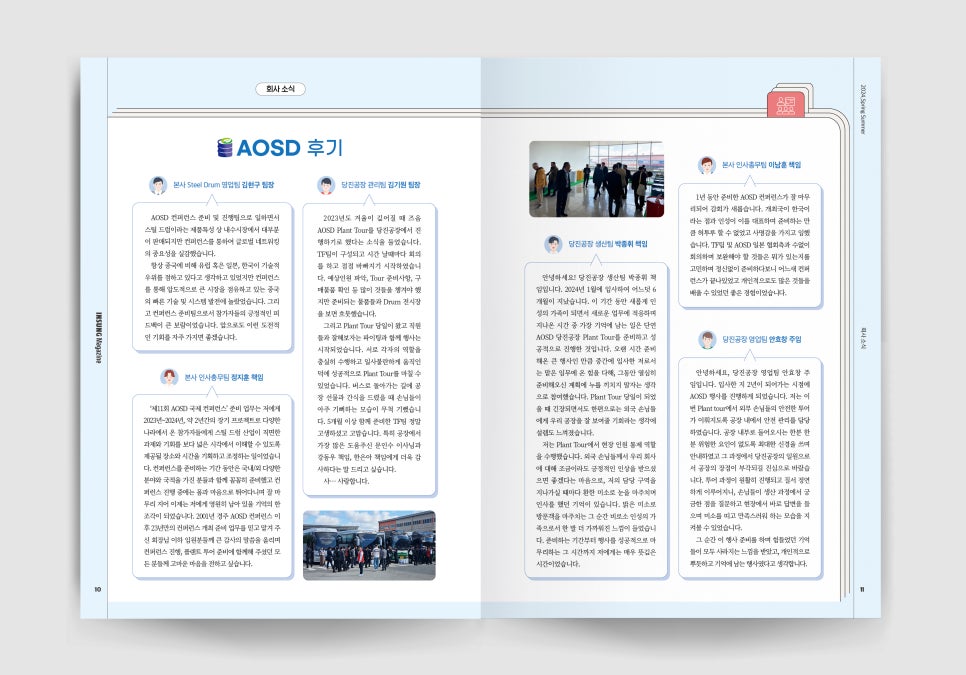Click the avatar of 안효창 주임
Screen dimensions: 966x675
(x=707, y=339)
